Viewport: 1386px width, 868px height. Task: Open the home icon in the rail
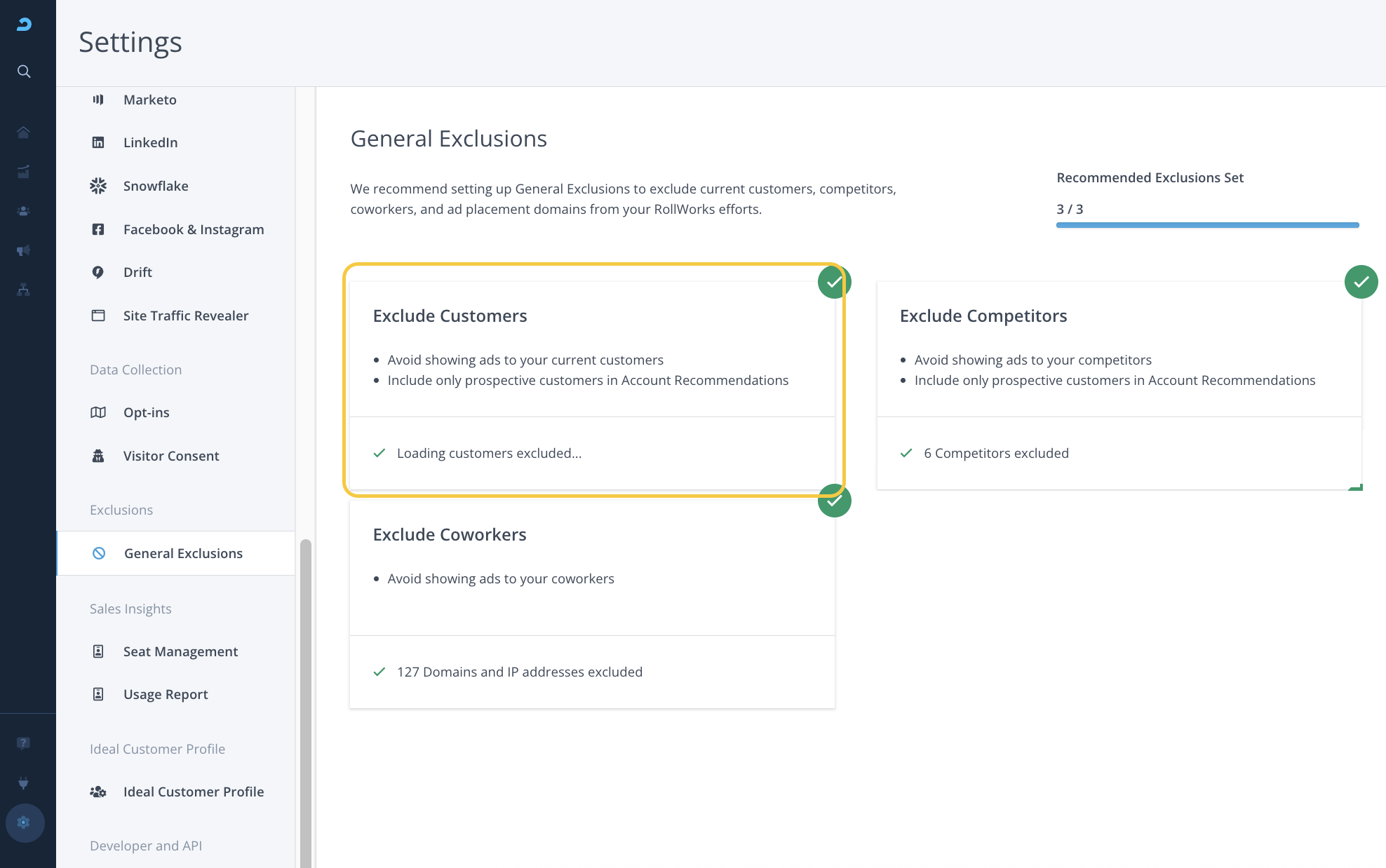click(x=24, y=133)
